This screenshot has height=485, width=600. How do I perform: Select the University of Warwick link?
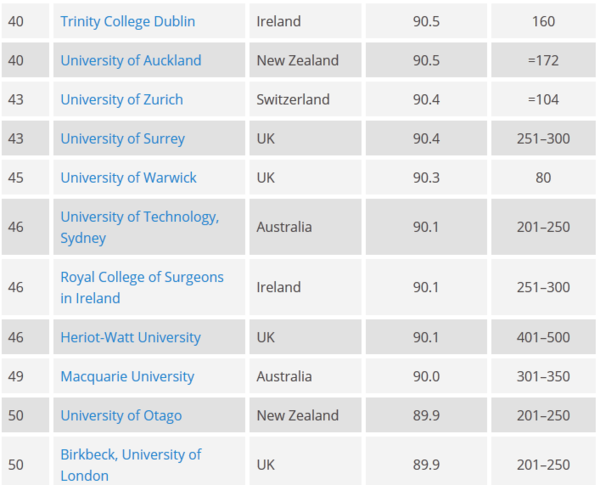[129, 178]
